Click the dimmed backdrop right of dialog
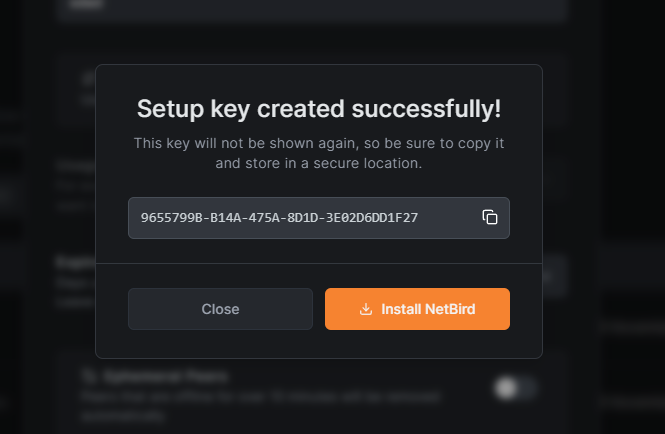 point(604,212)
